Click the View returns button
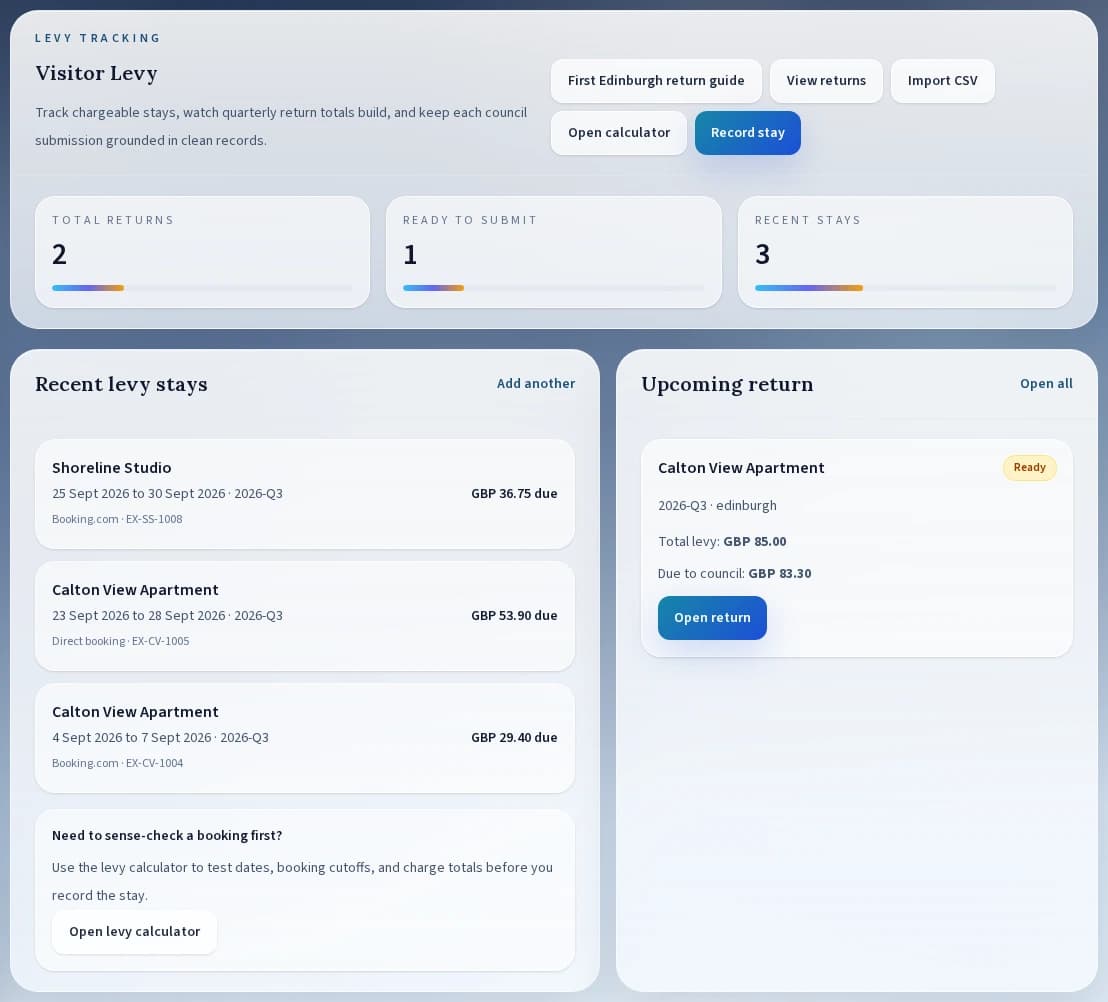This screenshot has width=1108, height=1002. coord(826,81)
